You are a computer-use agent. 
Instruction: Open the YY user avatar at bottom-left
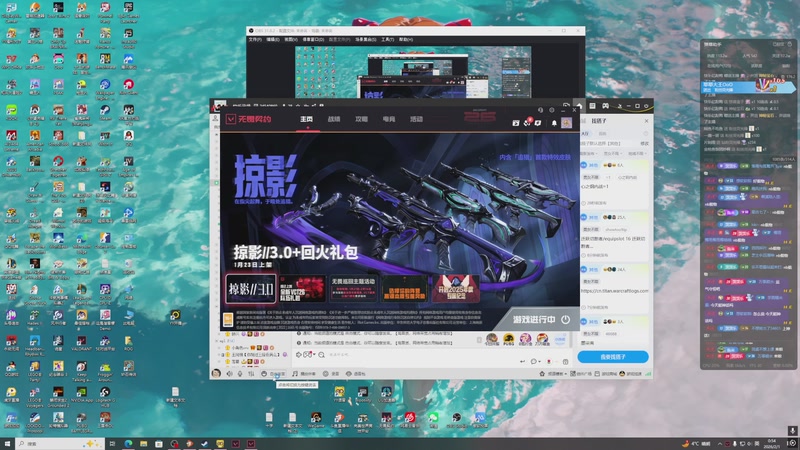click(216, 373)
